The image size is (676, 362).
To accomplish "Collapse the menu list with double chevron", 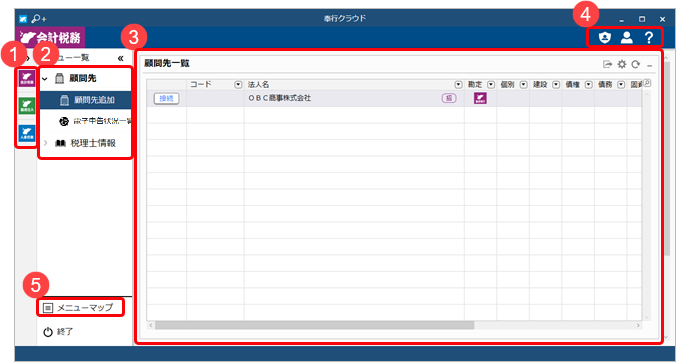I will click(x=120, y=58).
